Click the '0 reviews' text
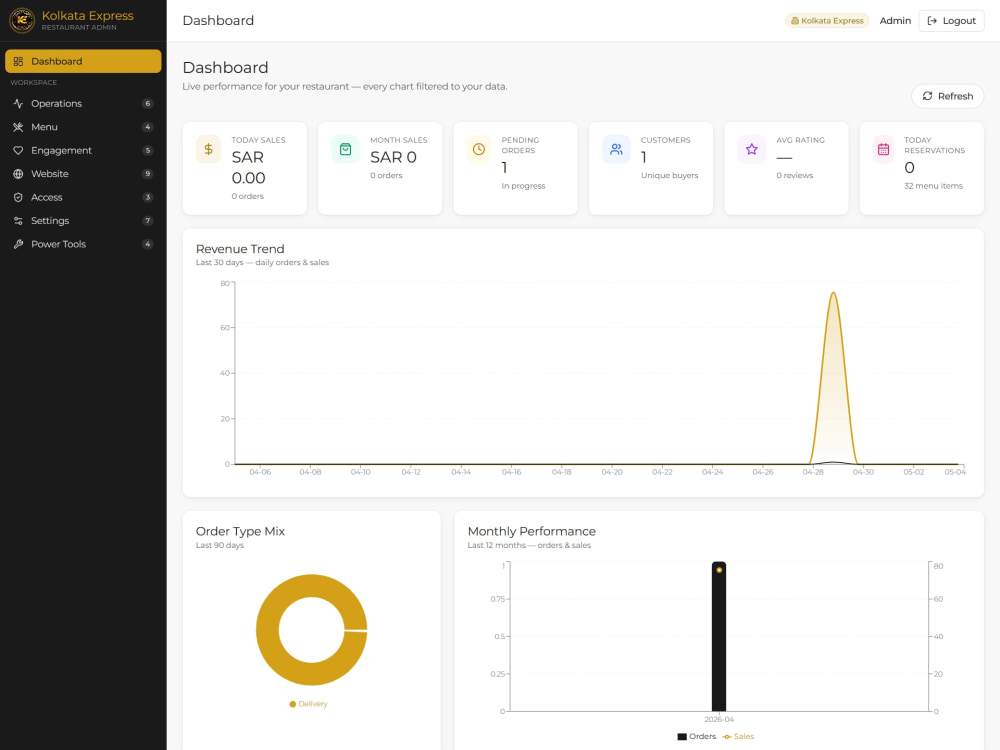Image resolution: width=1000 pixels, height=750 pixels. [x=795, y=175]
